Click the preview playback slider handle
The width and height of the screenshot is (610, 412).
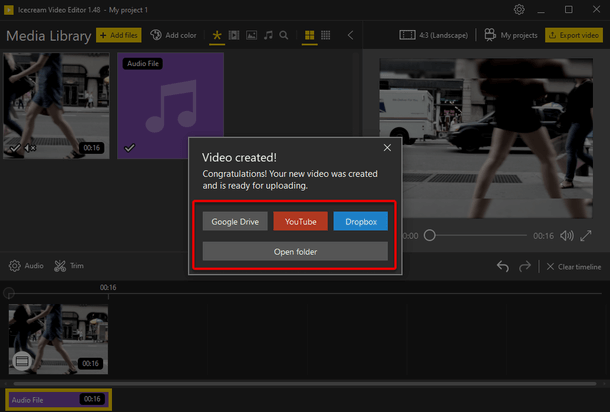click(x=429, y=235)
